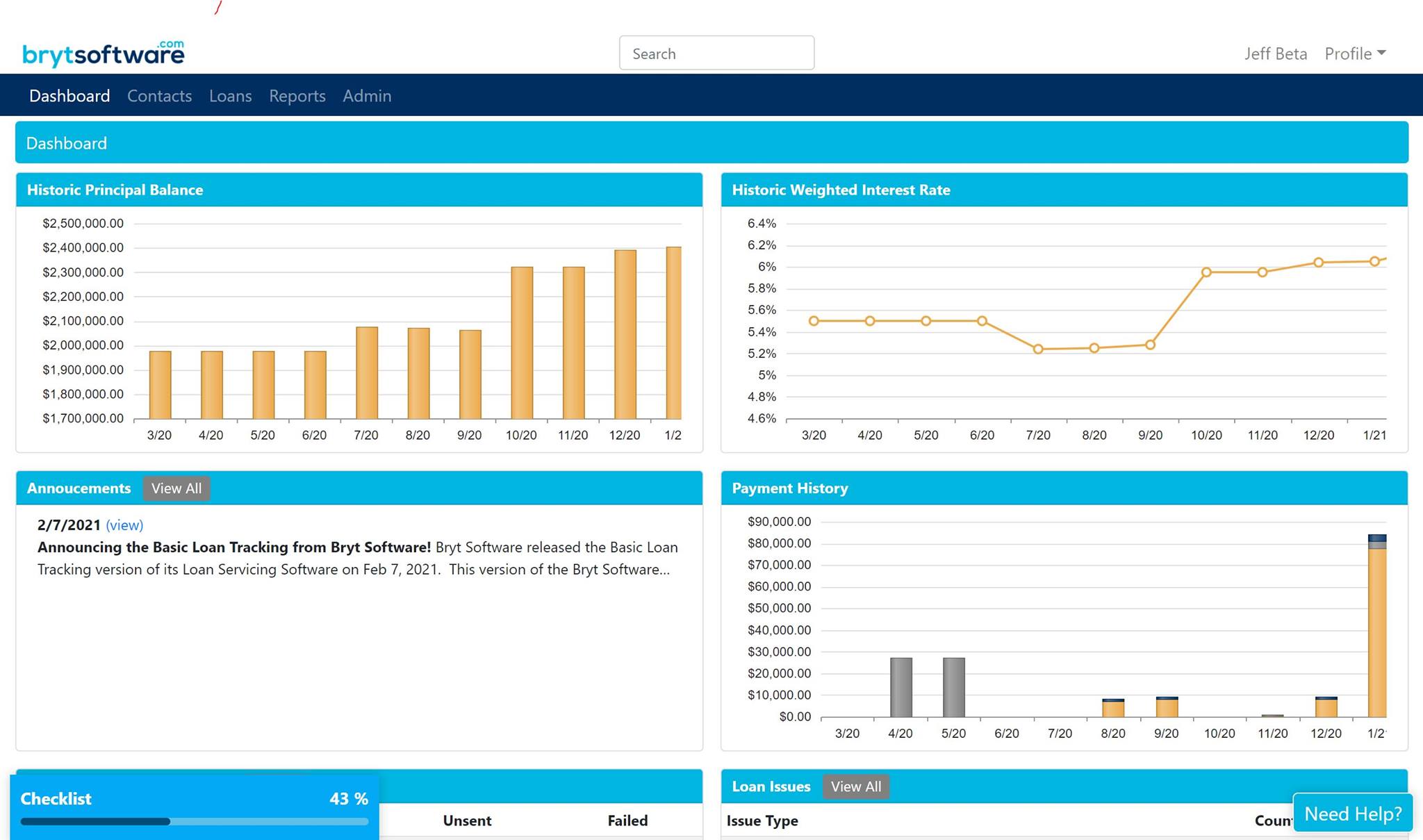Click View All in Loan Issues

(x=855, y=787)
